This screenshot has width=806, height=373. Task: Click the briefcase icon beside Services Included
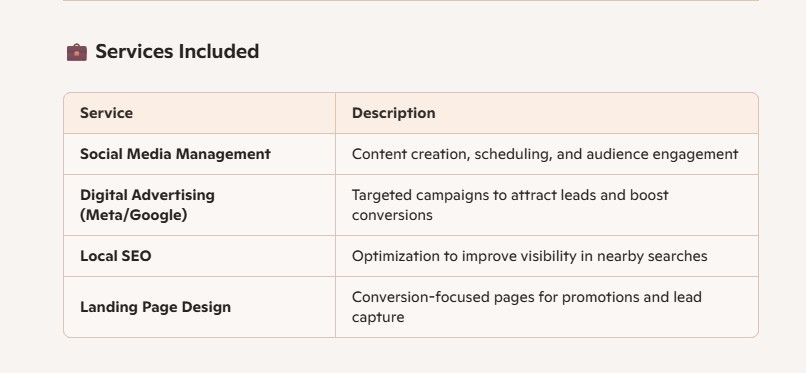77,52
